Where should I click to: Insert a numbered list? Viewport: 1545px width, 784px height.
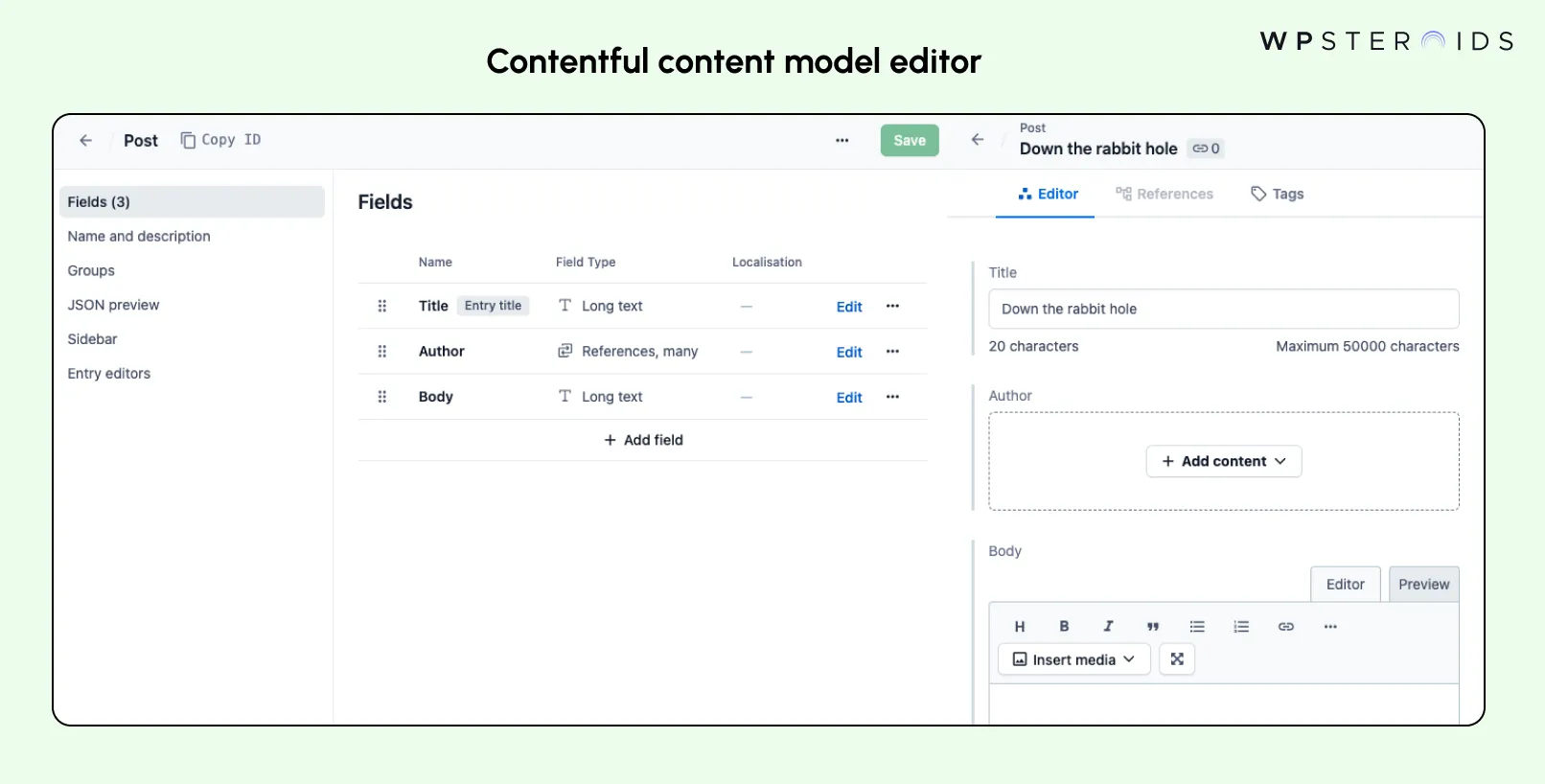[1241, 627]
